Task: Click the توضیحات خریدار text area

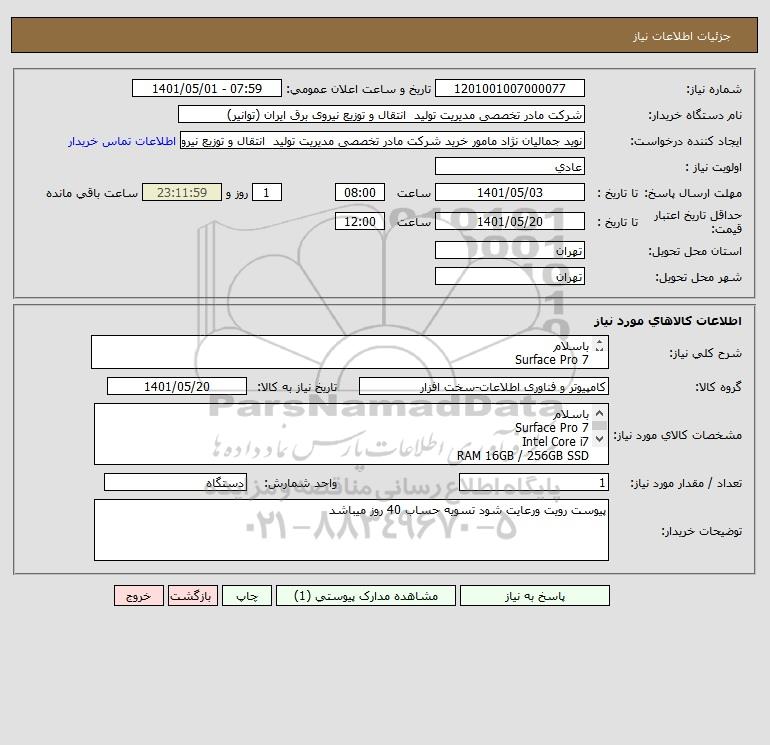Action: click(x=351, y=530)
